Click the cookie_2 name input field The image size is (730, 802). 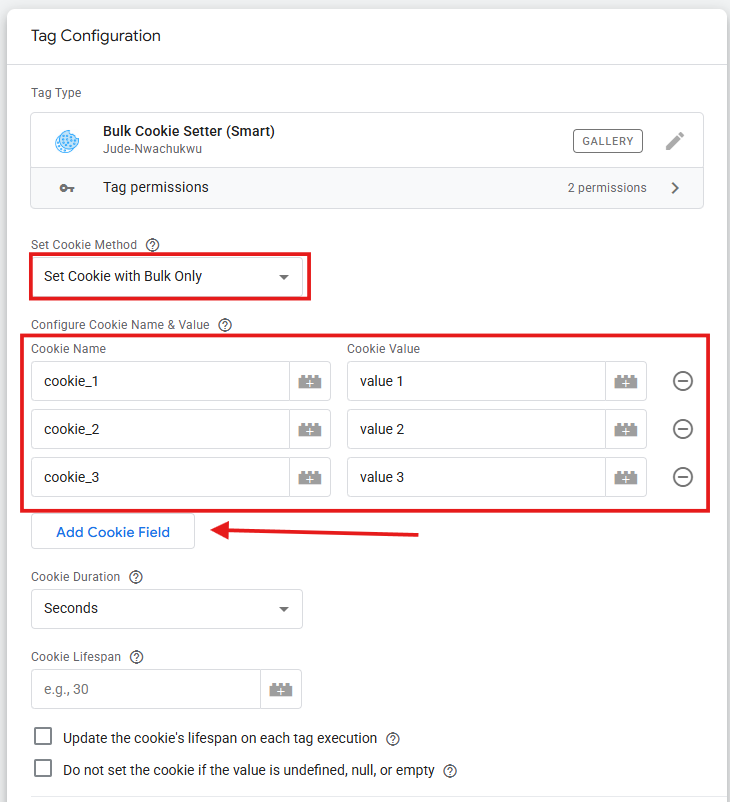point(160,429)
